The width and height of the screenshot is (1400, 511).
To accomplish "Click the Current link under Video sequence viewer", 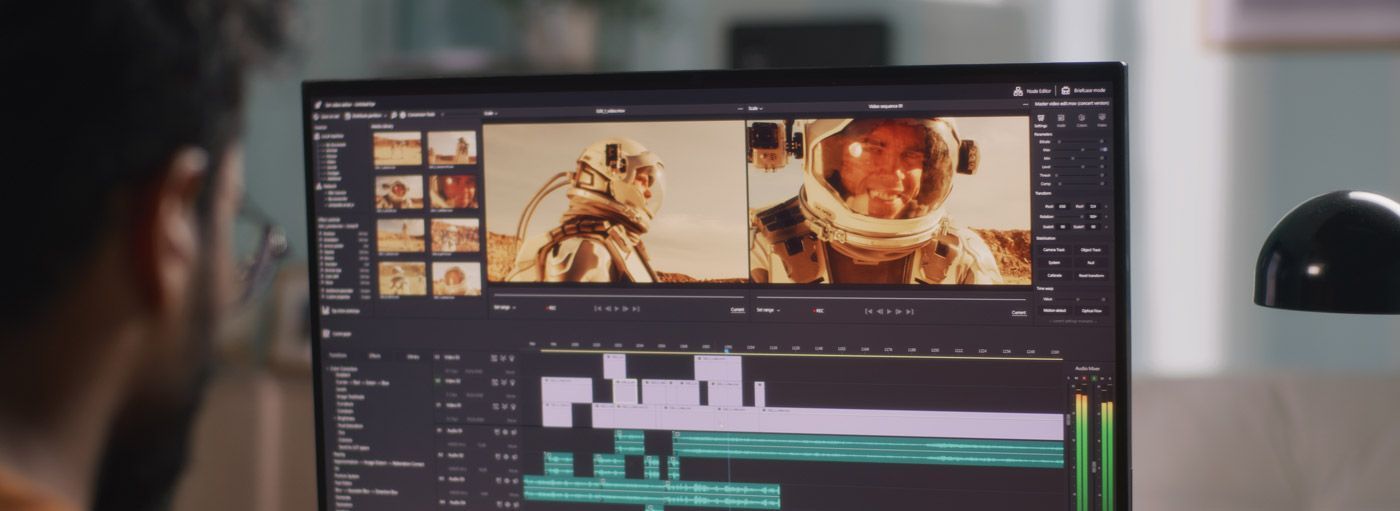I will [x=1019, y=313].
